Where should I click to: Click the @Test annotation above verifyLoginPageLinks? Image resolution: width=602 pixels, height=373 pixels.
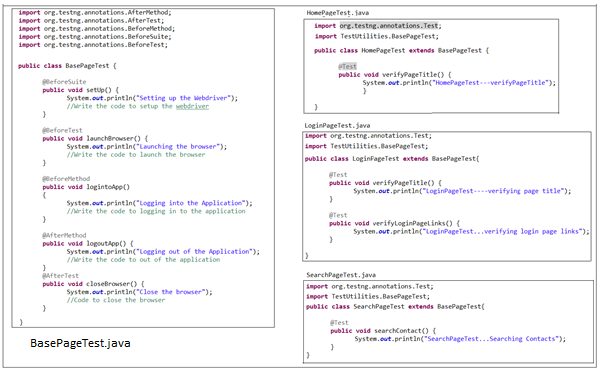[338, 215]
